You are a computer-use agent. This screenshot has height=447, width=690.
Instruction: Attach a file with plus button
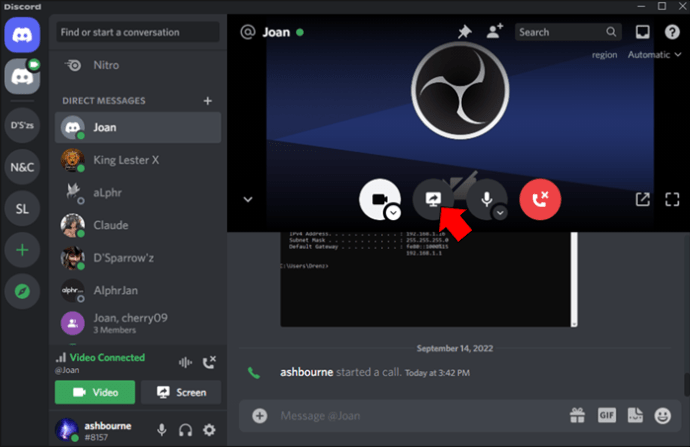click(260, 416)
